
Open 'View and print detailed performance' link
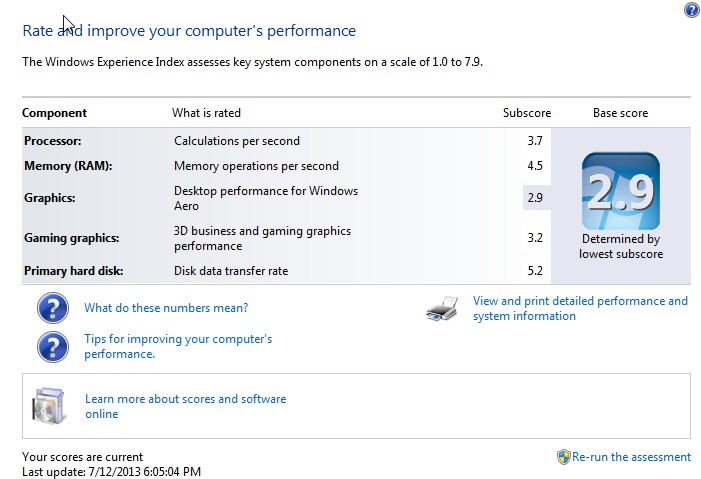coord(580,308)
